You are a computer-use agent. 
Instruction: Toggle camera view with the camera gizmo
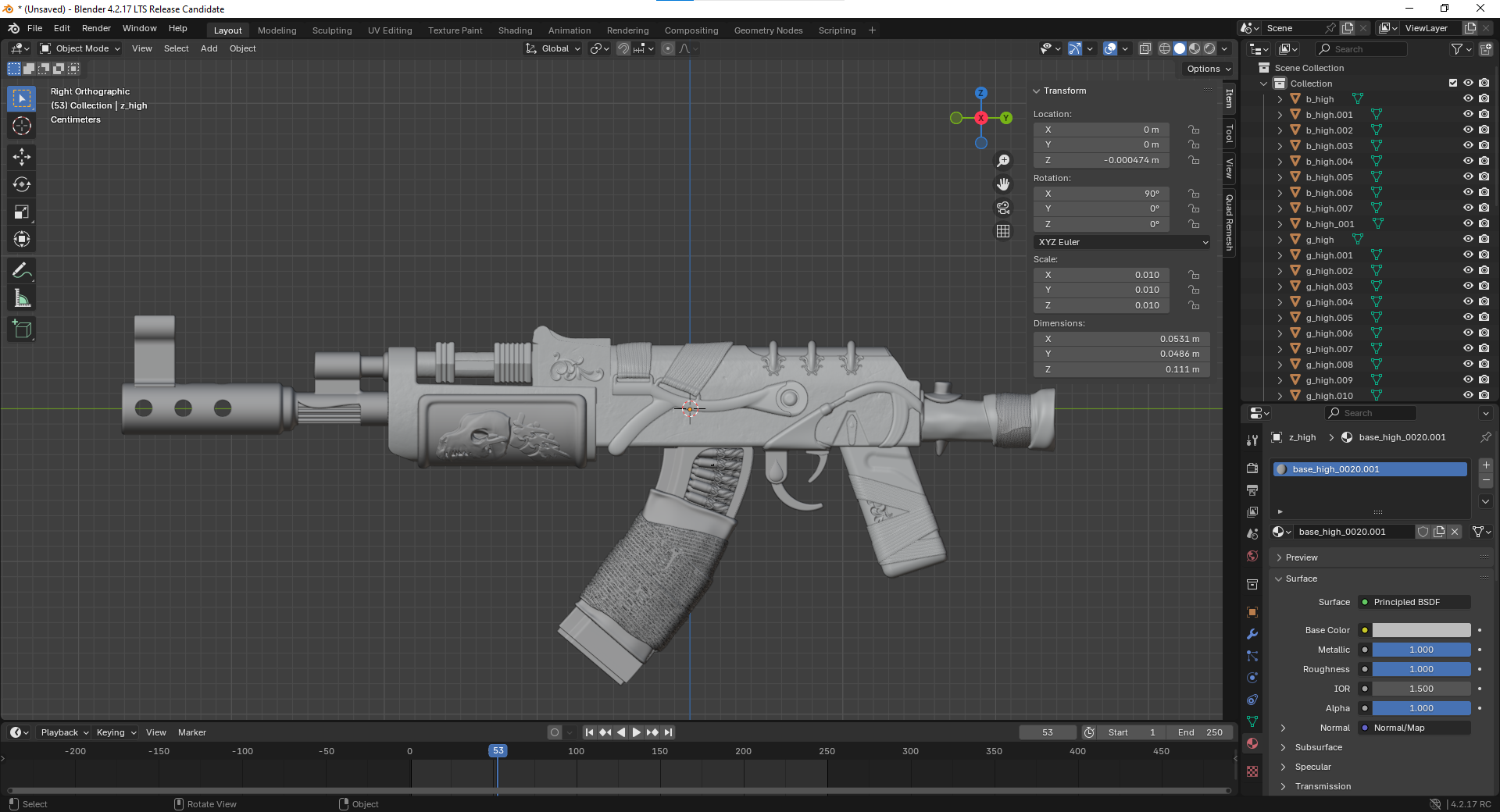click(1003, 208)
